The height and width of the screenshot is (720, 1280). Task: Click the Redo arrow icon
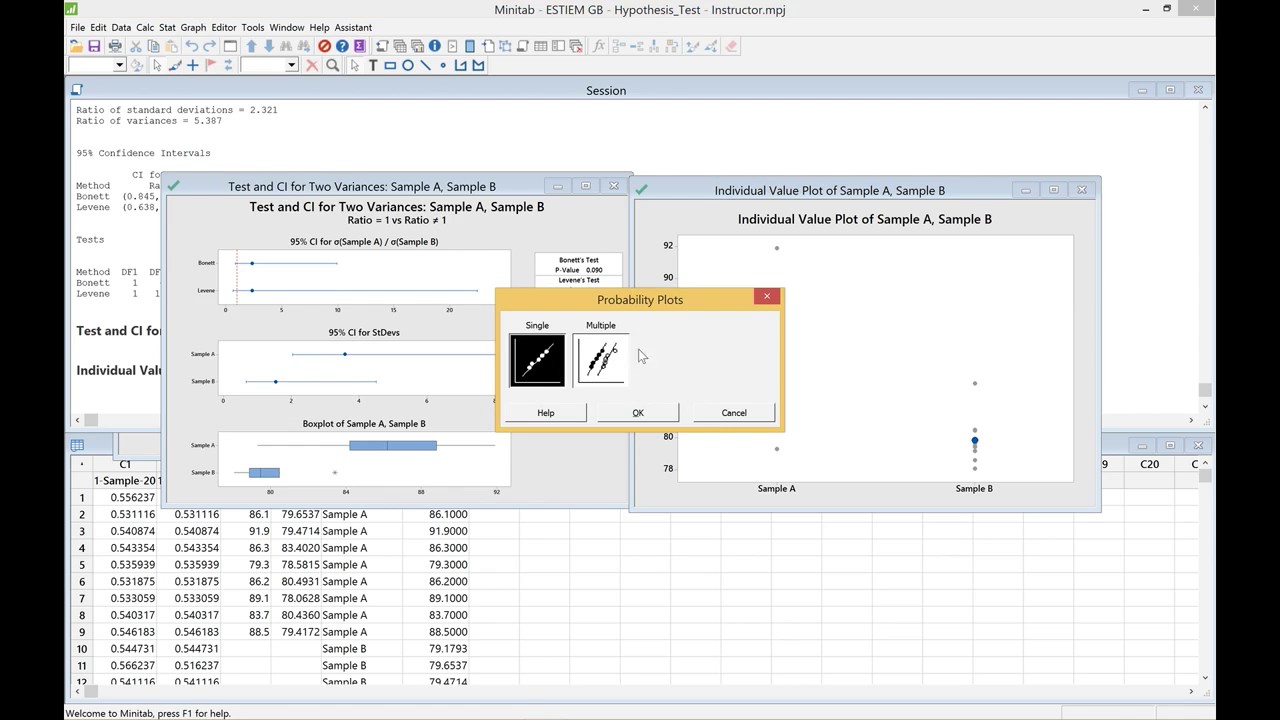tap(209, 46)
